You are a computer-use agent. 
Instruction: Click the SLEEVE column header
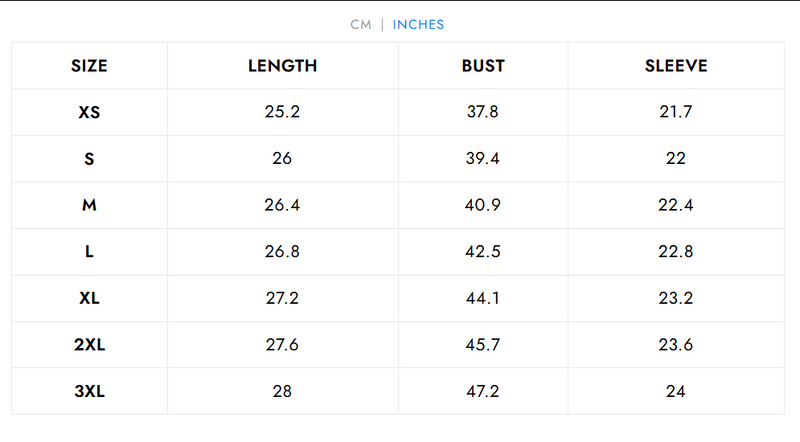pos(676,66)
